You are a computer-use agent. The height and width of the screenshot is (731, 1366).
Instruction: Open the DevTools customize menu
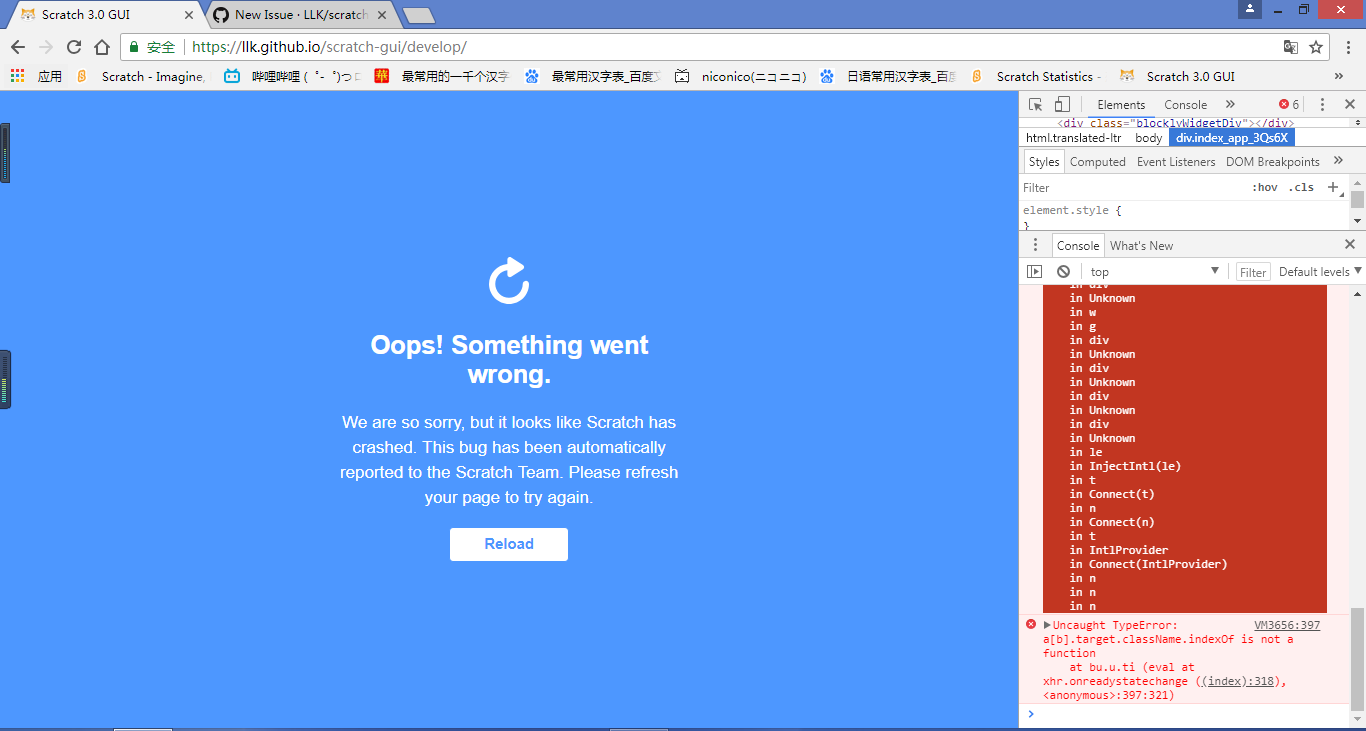coord(1322,104)
